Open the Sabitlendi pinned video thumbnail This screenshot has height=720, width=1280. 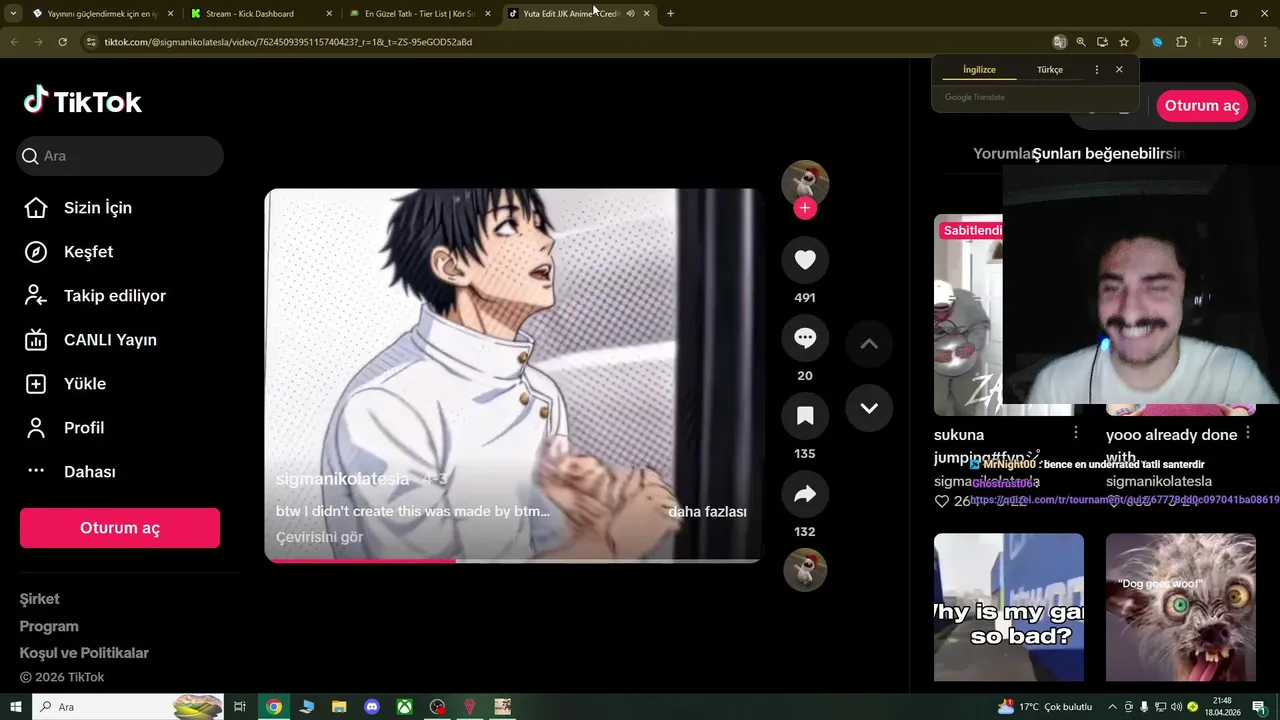pyautogui.click(x=968, y=315)
